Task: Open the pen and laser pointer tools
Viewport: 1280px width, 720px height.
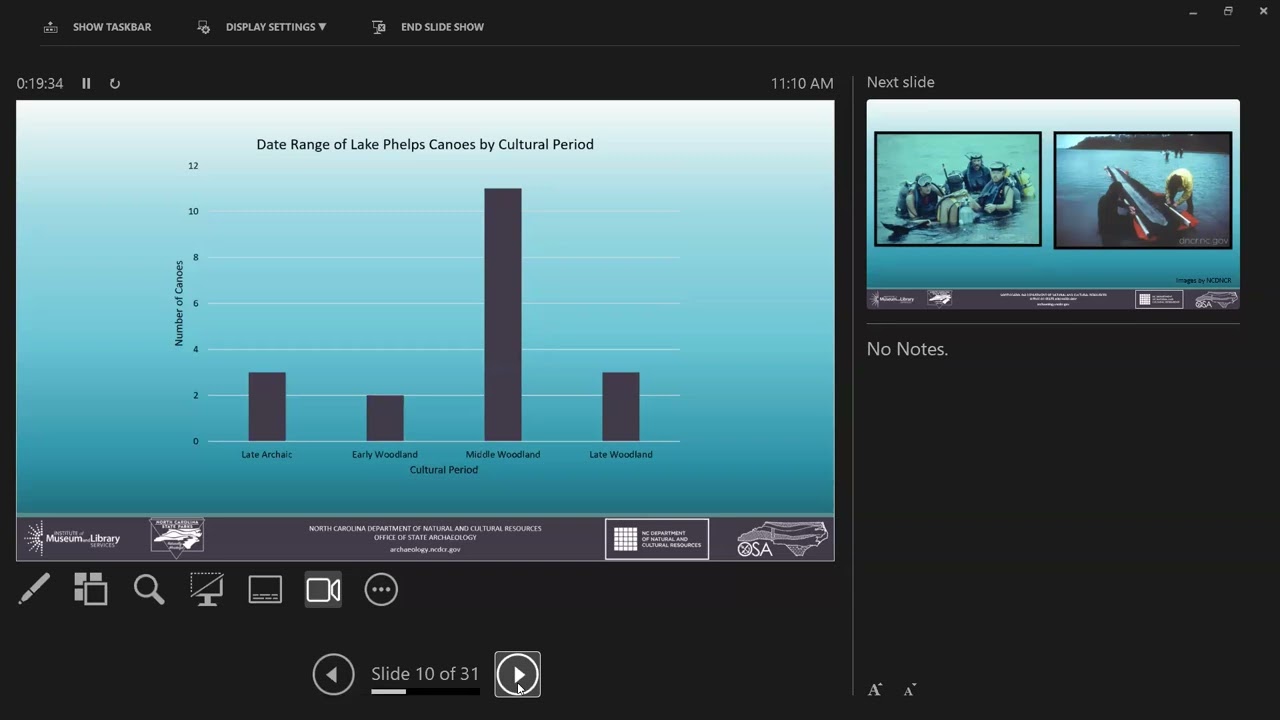Action: 34,589
